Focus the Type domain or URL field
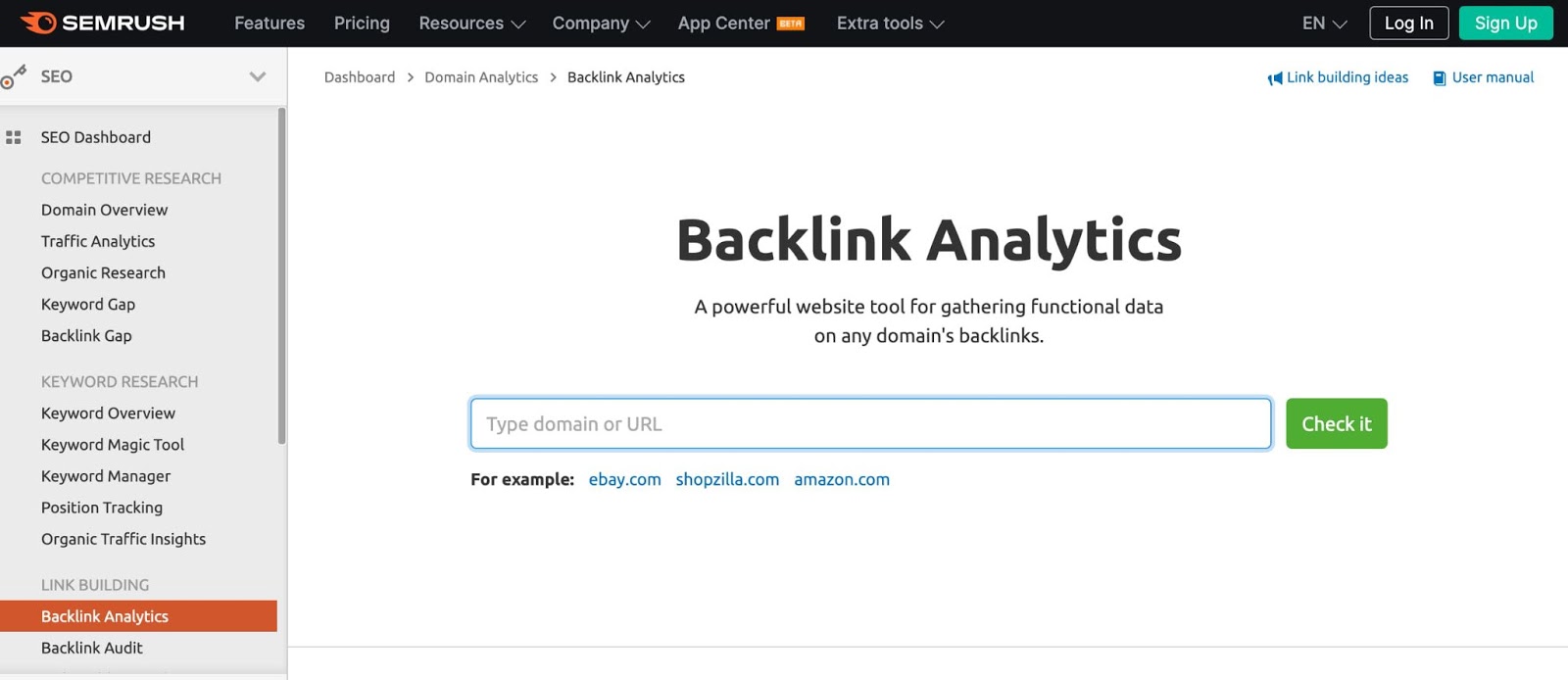Screen dimensions: 1568x680 click(x=870, y=423)
